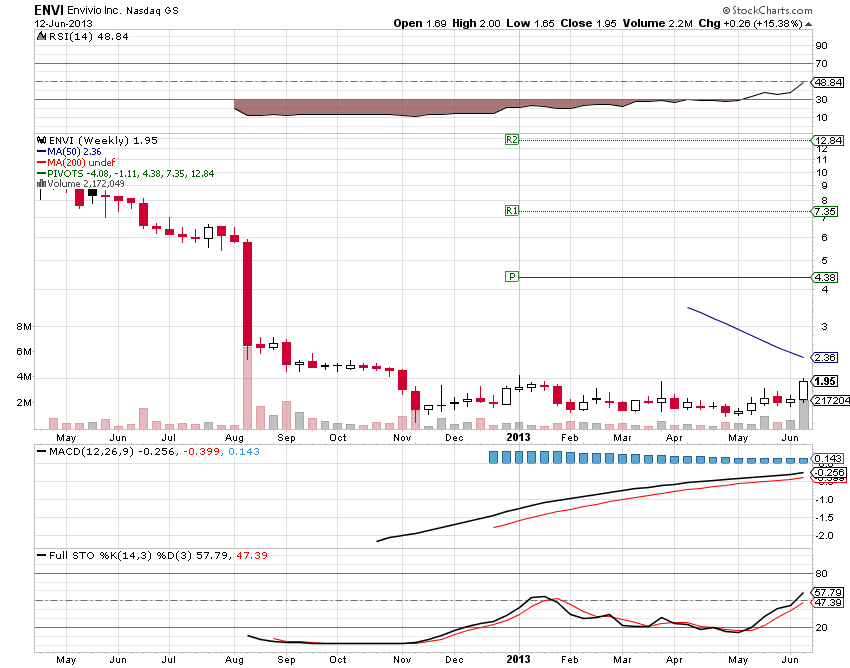The height and width of the screenshot is (668, 850).
Task: Click the RSI 30 oversold level label
Action: point(821,99)
